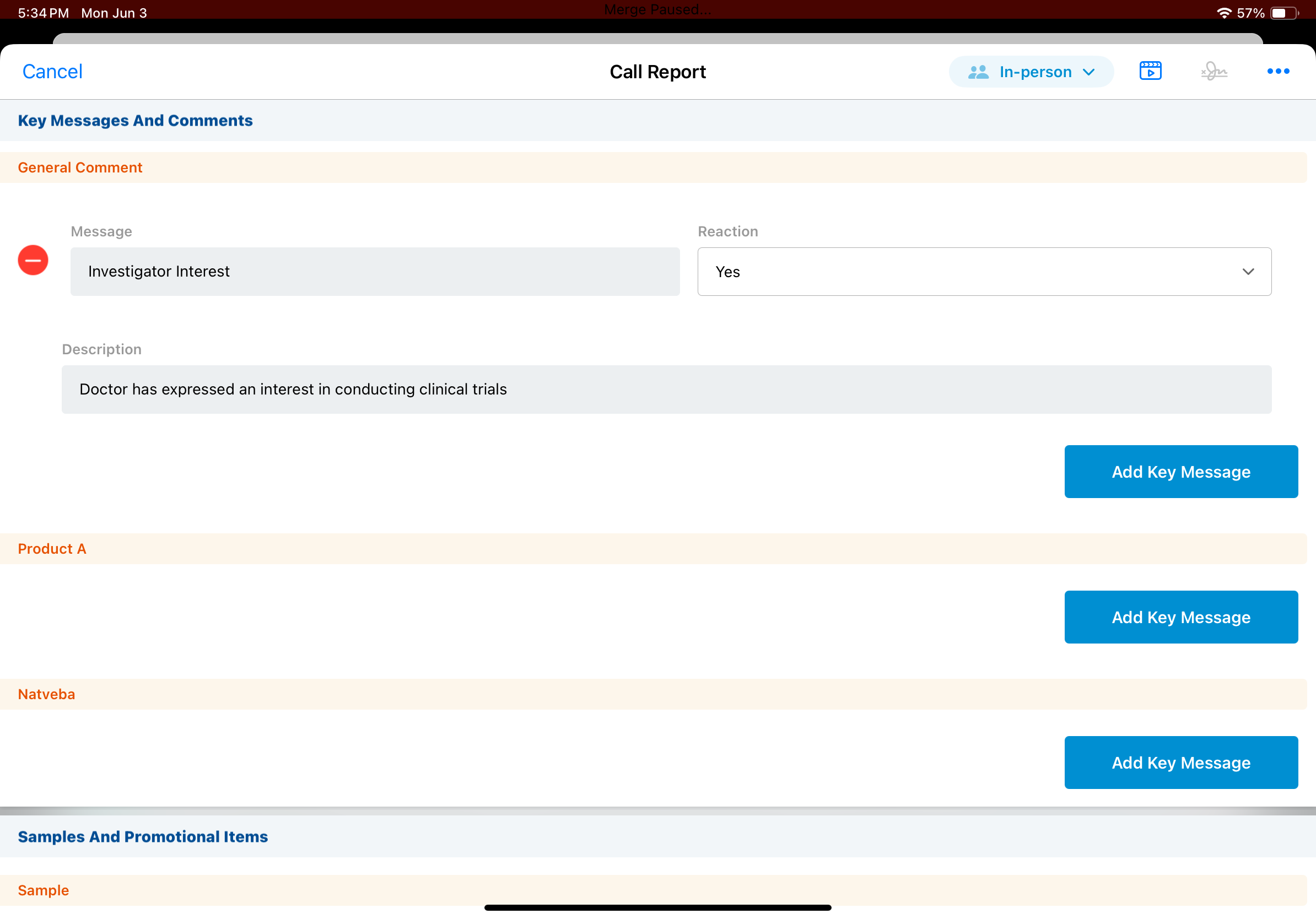Open the three-dot more options menu
The image size is (1316, 919).
[1277, 71]
